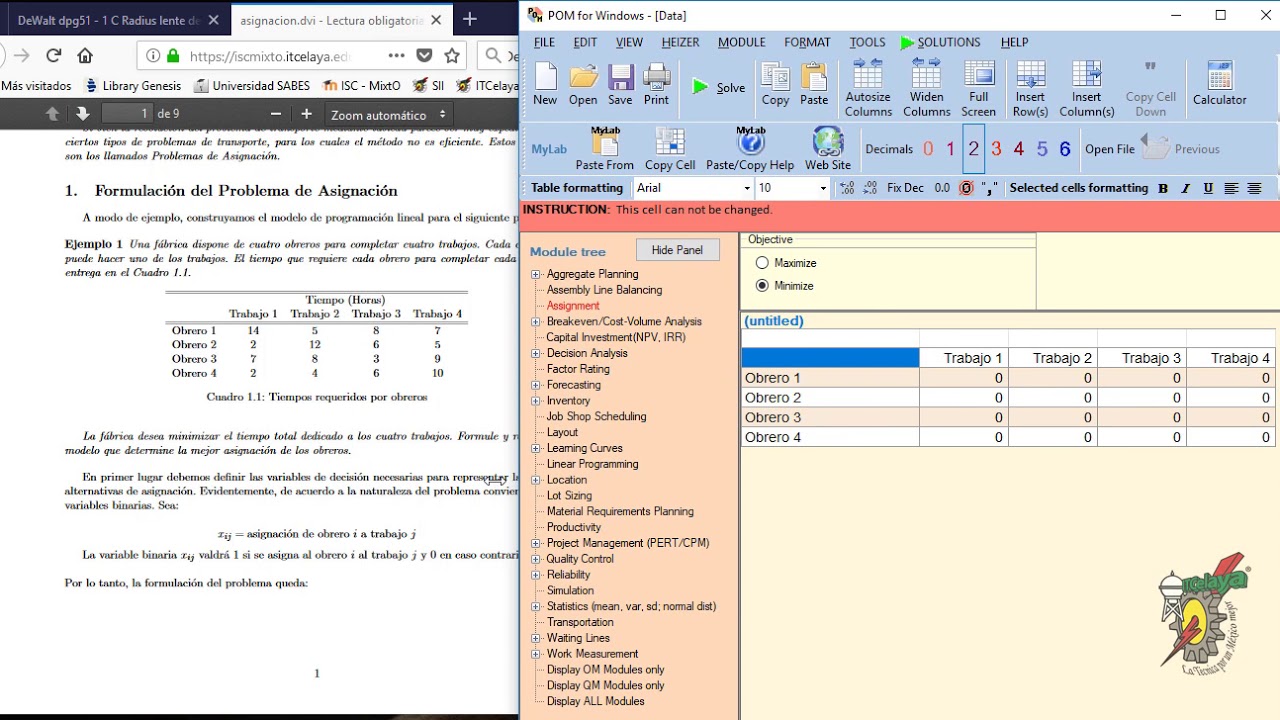Bookmark this page with the star icon
The height and width of the screenshot is (720, 1280).
pyautogui.click(x=452, y=56)
